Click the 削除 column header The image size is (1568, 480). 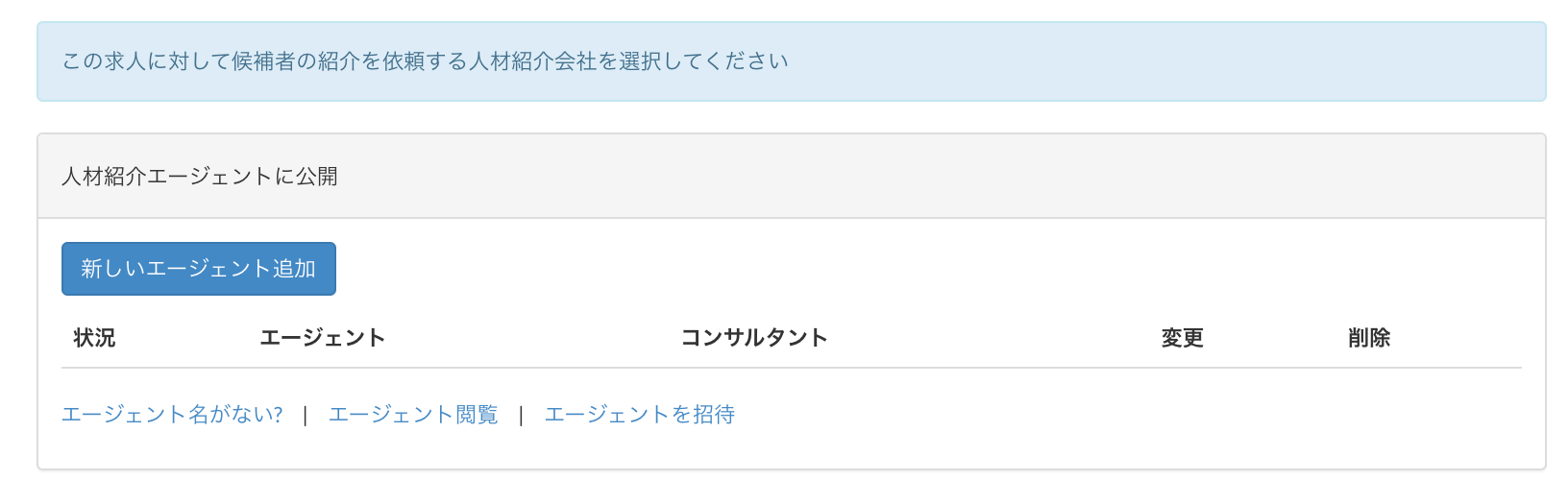click(1369, 338)
